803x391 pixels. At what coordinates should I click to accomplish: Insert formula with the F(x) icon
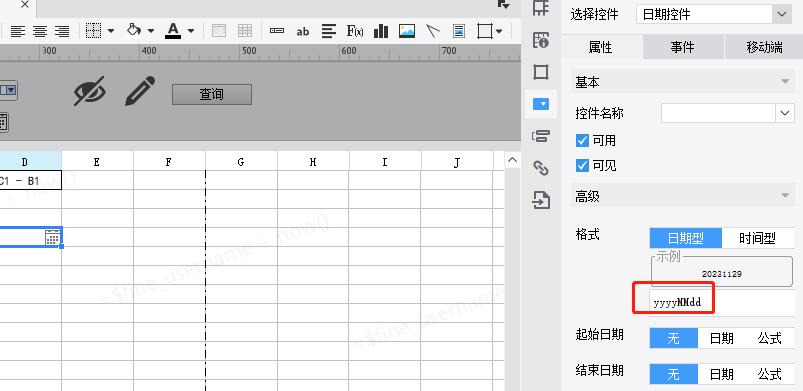355,31
